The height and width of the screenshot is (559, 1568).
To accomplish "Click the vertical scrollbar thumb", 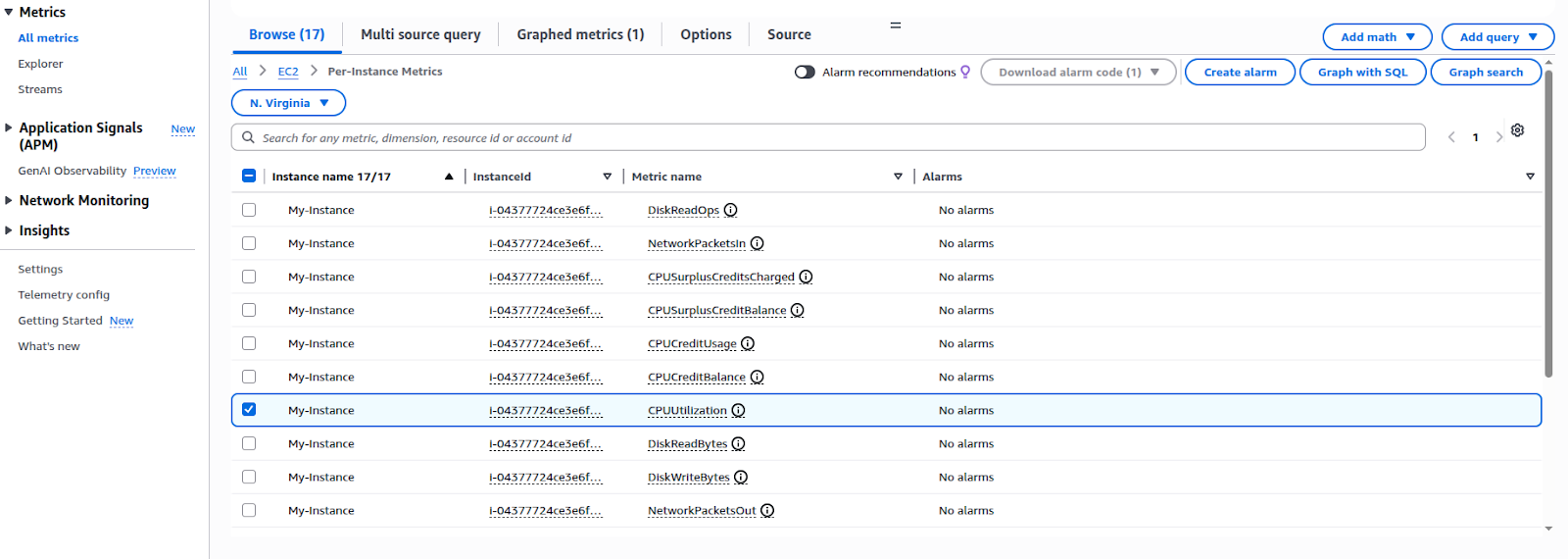I will coord(1548,224).
